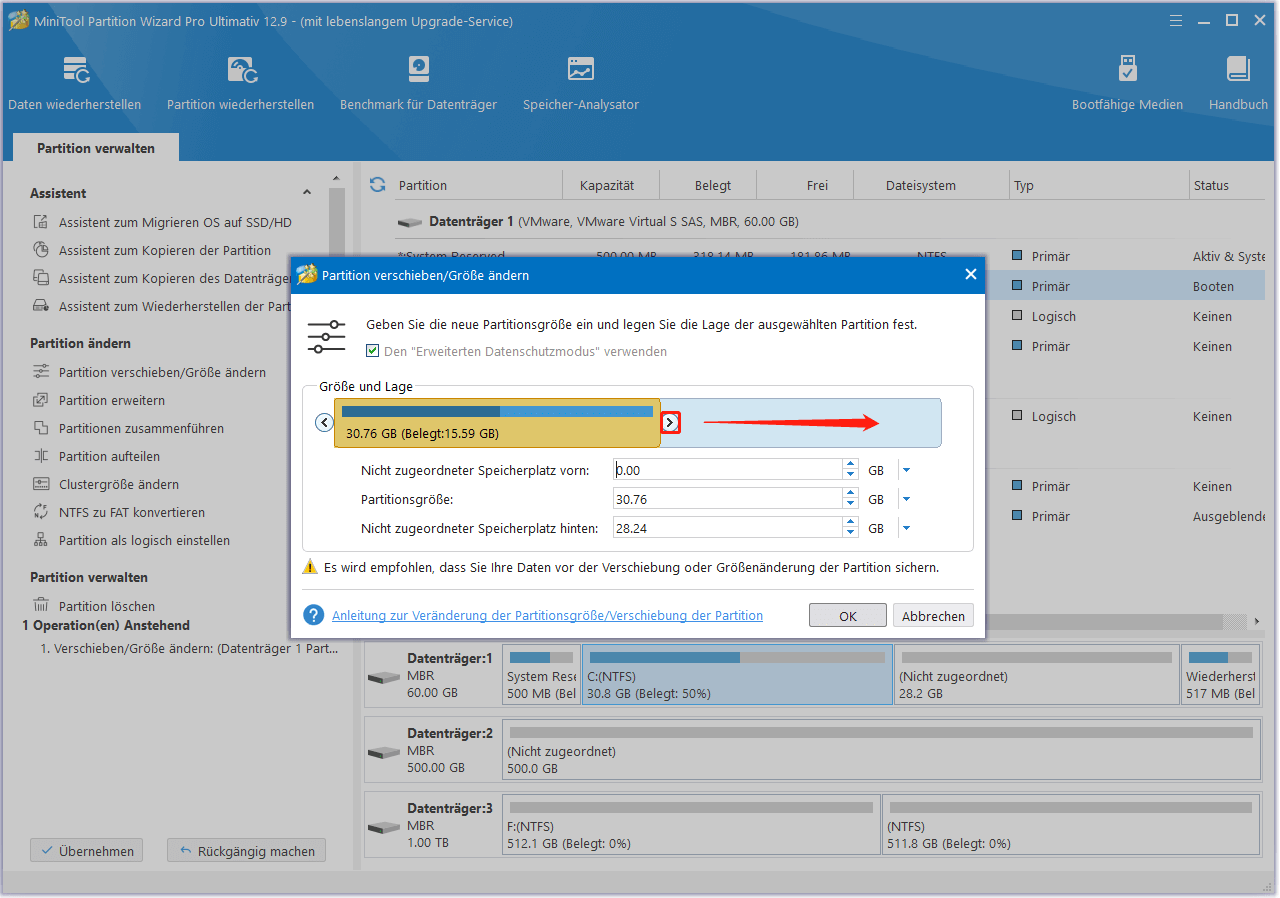The width and height of the screenshot is (1280, 898).
Task: Select C:(NTFS) partition in disk map
Action: 737,675
